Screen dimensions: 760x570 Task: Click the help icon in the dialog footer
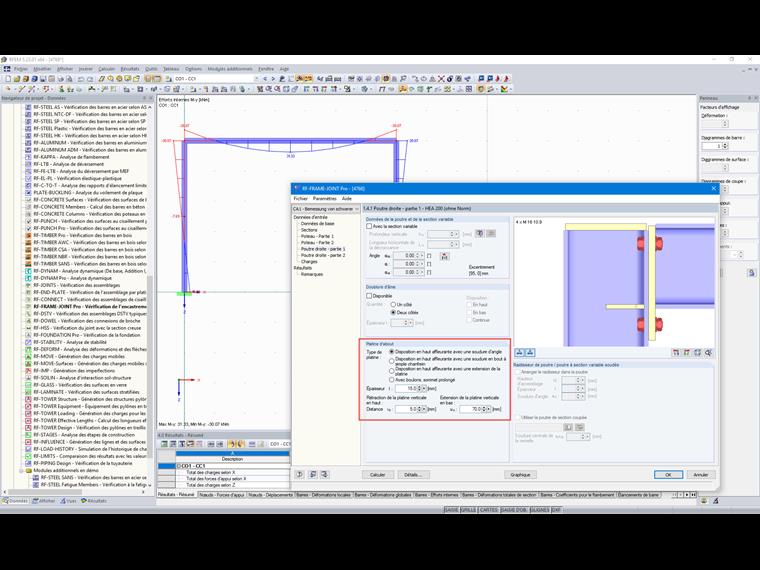300,475
